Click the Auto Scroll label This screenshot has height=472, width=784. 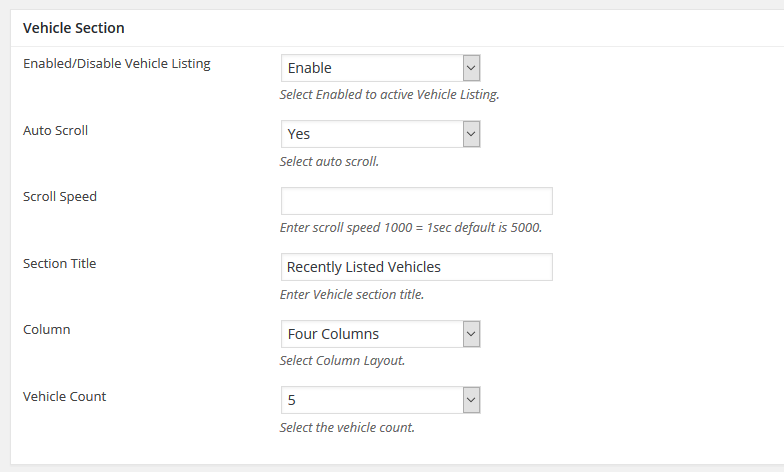[x=56, y=130]
